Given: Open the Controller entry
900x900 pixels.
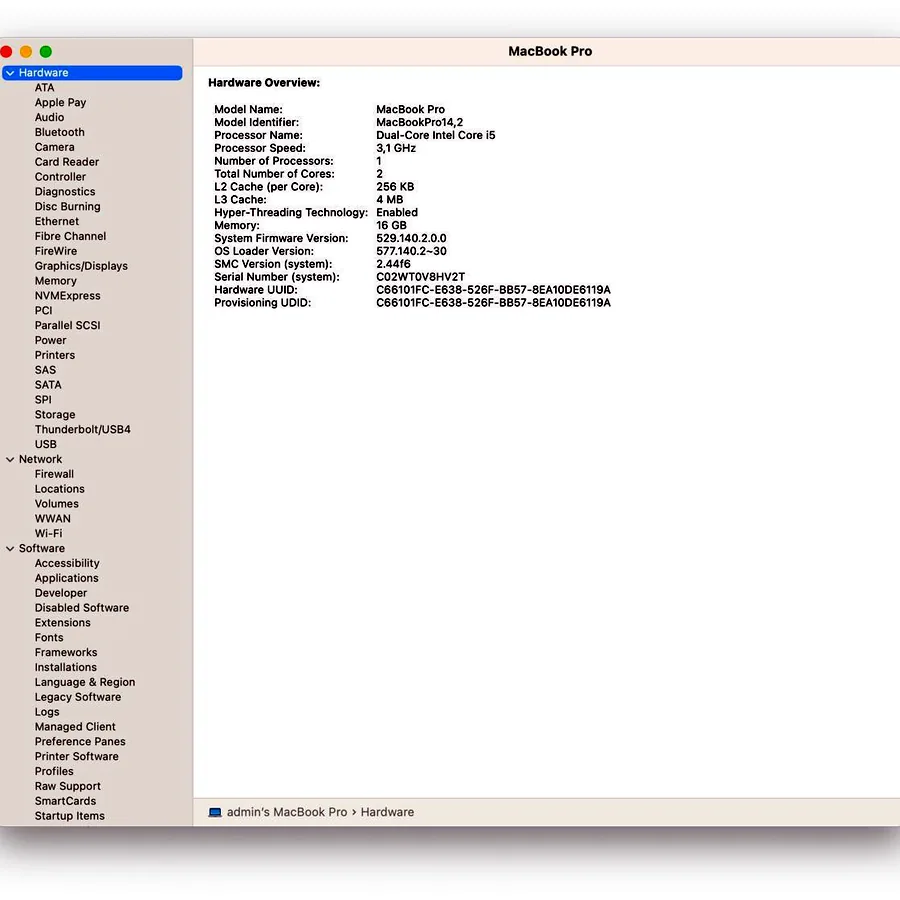Looking at the screenshot, I should point(60,177).
